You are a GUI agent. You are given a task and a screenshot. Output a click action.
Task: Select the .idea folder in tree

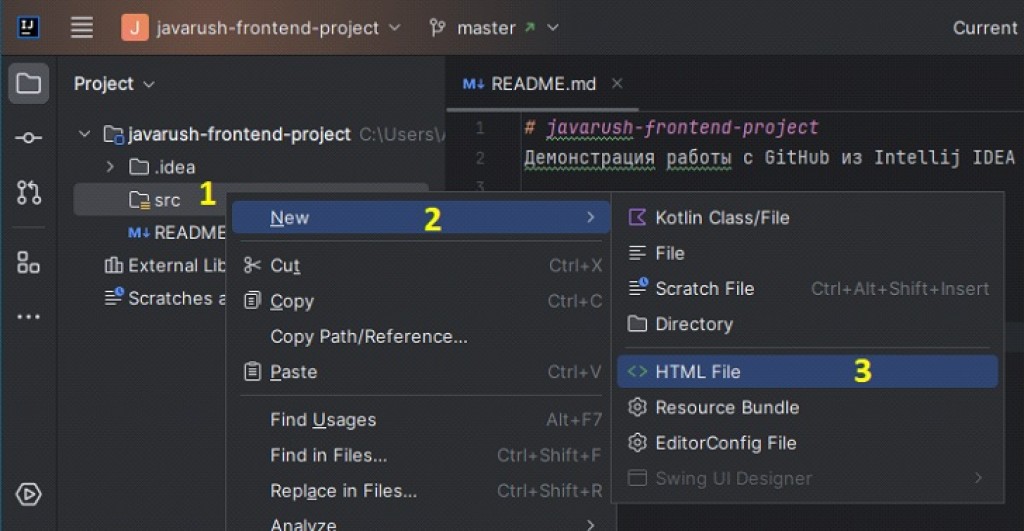(x=163, y=167)
